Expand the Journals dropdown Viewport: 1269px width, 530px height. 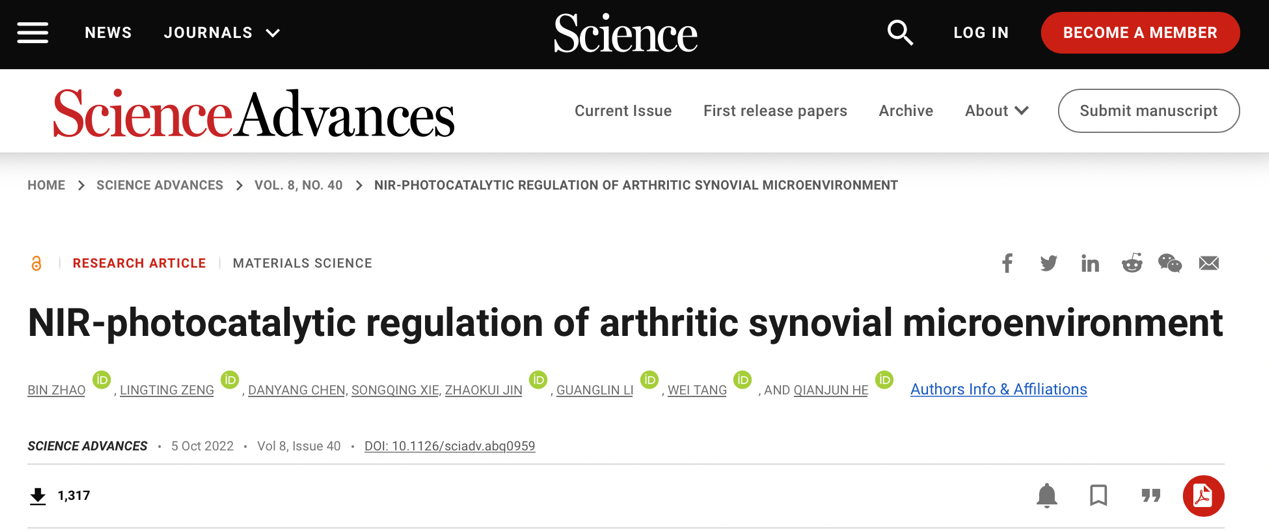[x=222, y=33]
